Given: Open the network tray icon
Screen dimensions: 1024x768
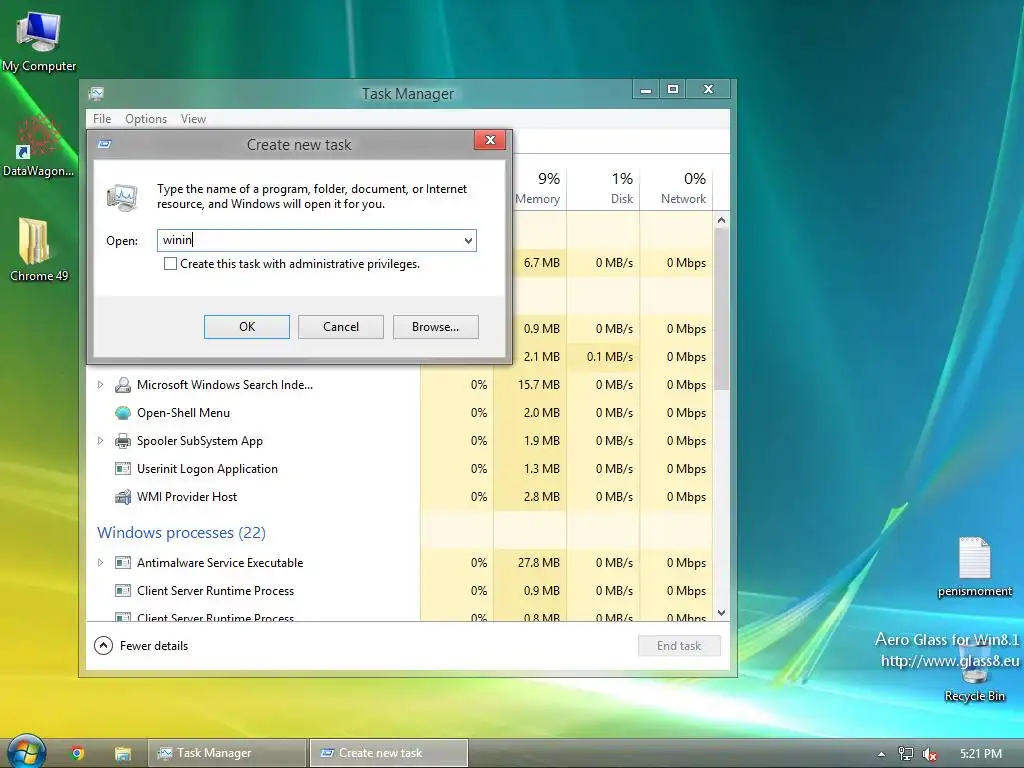Looking at the screenshot, I should point(906,754).
